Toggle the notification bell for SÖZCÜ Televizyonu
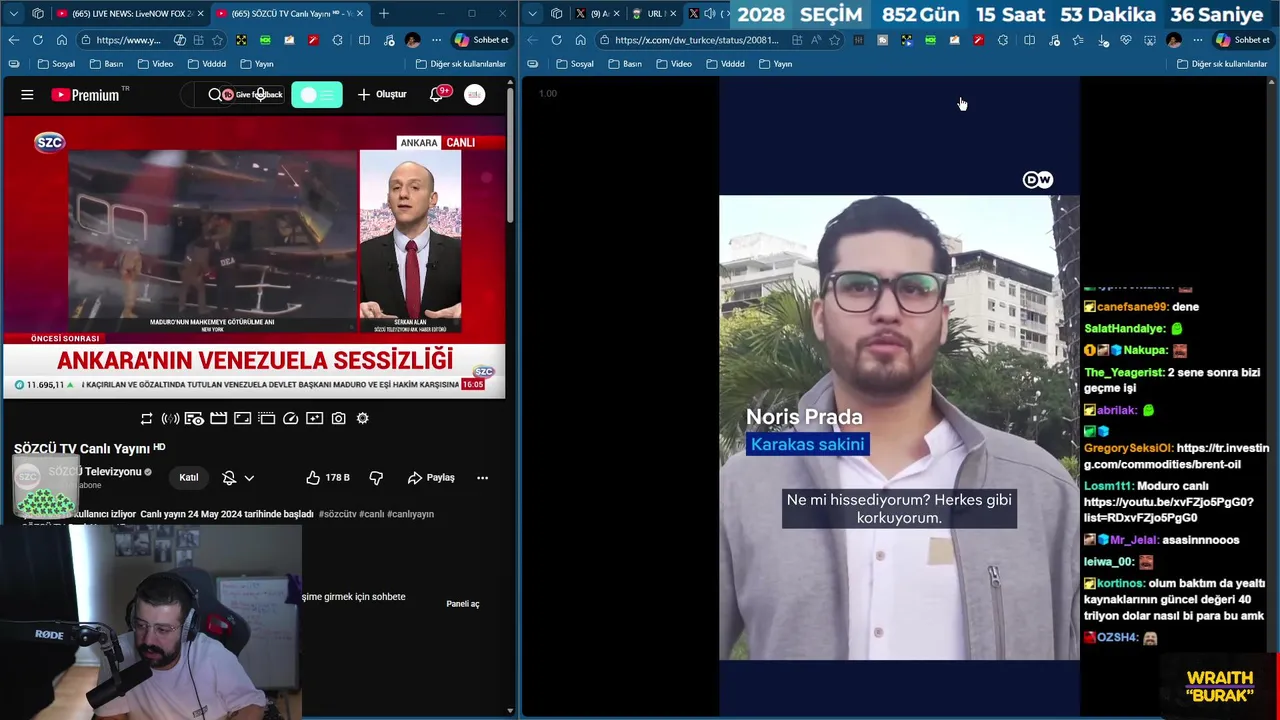 click(229, 478)
